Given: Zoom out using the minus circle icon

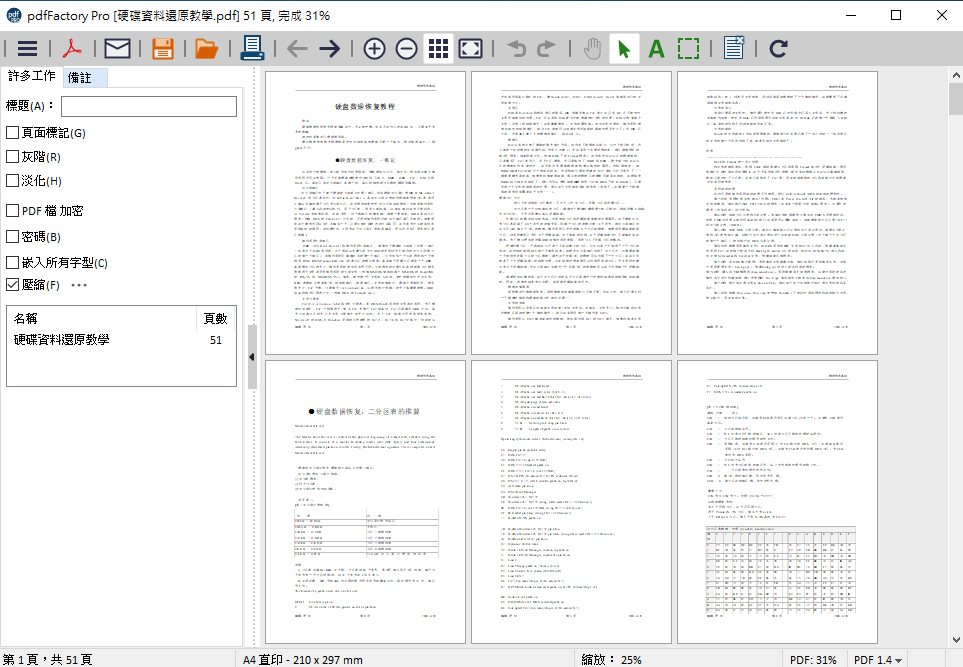Looking at the screenshot, I should (x=406, y=48).
